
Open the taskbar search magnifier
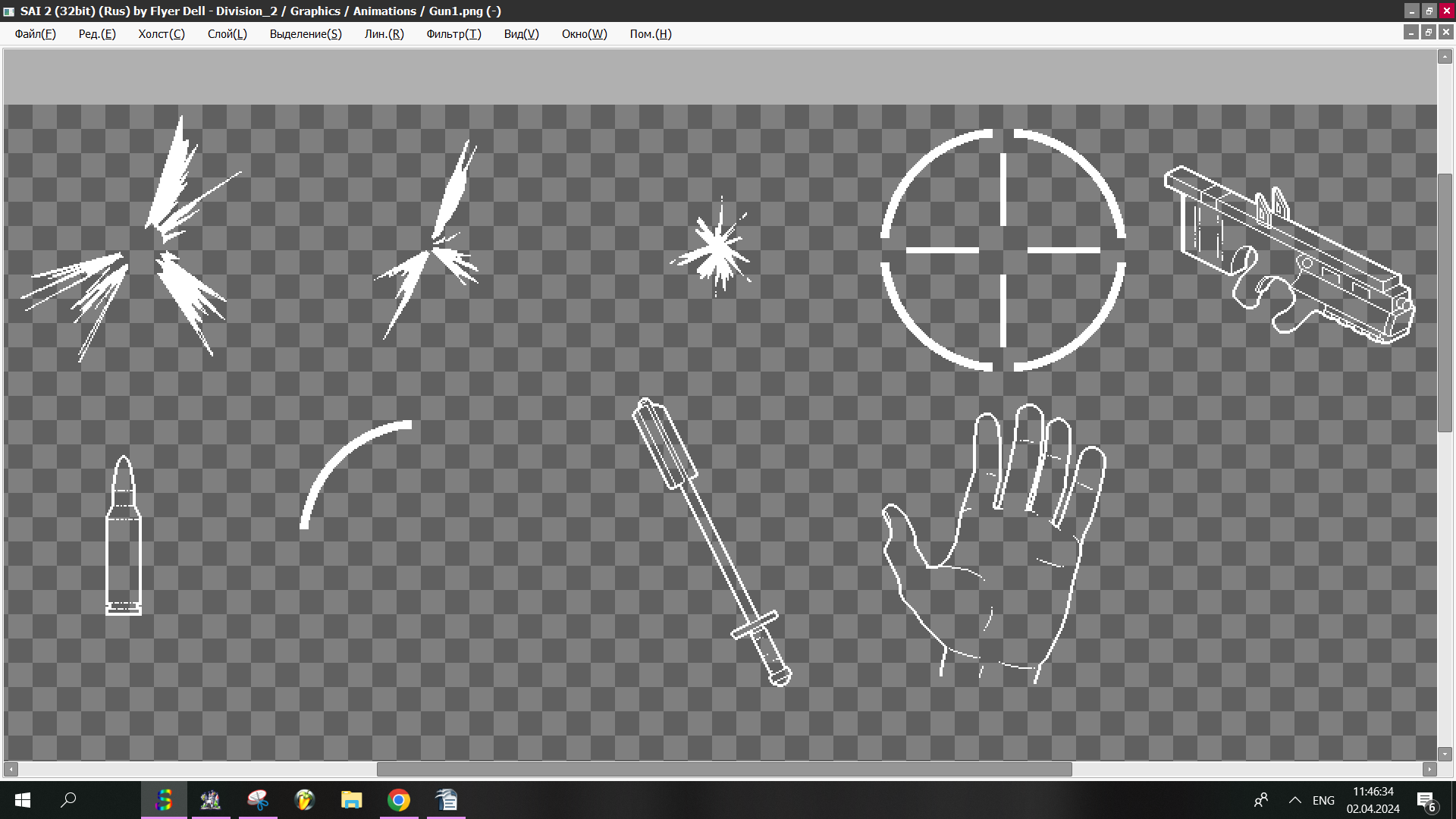[68, 800]
